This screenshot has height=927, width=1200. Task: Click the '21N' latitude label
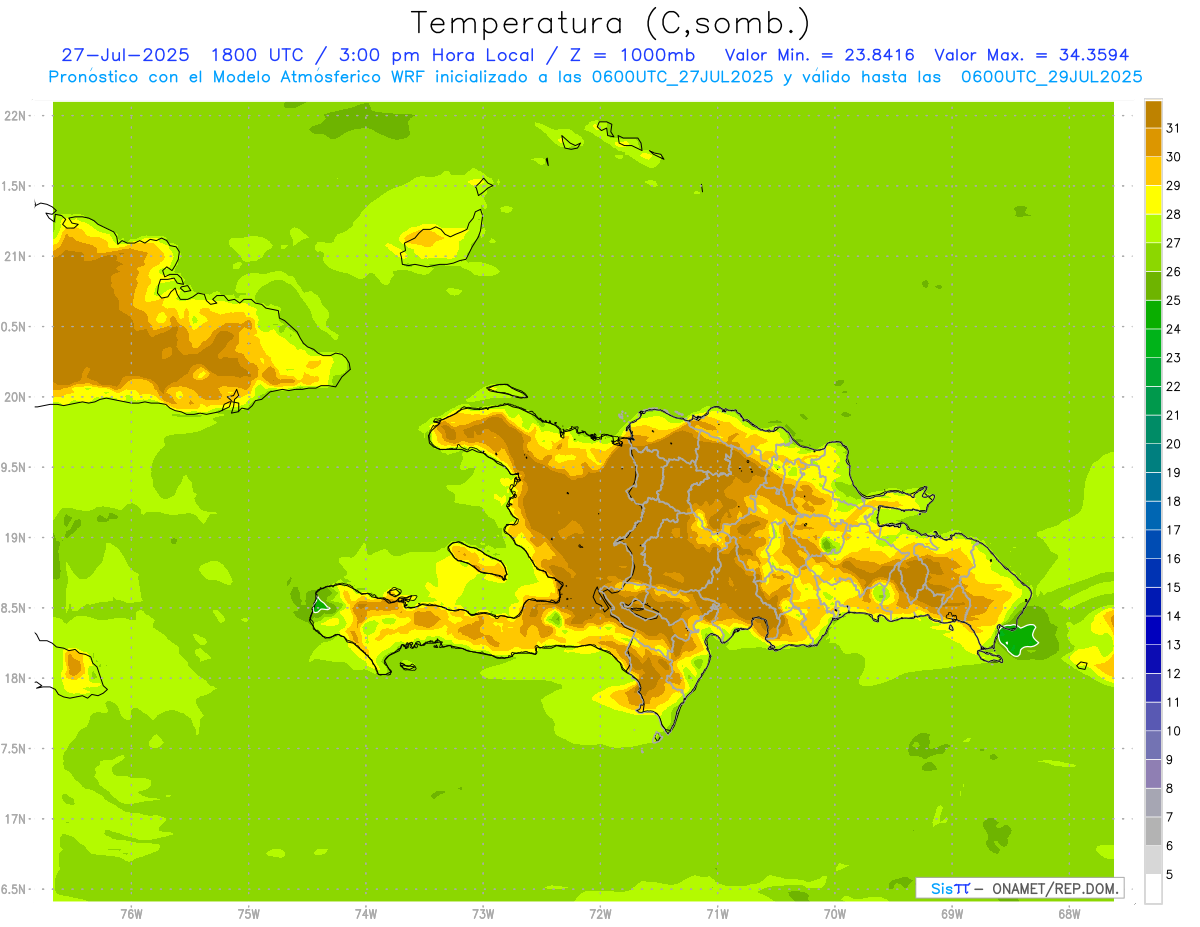pyautogui.click(x=17, y=256)
